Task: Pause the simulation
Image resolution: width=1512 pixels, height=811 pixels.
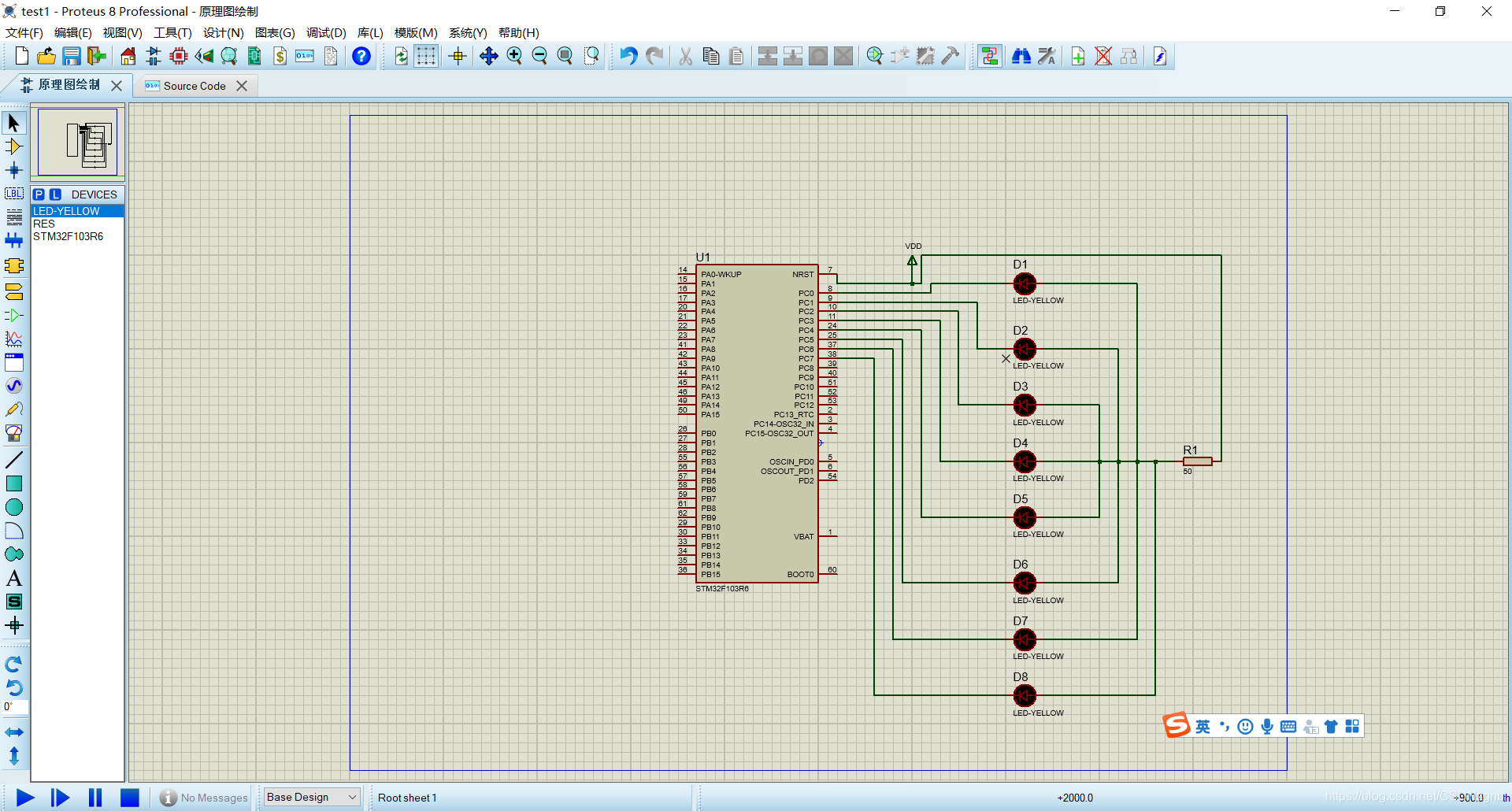Action: (95, 798)
